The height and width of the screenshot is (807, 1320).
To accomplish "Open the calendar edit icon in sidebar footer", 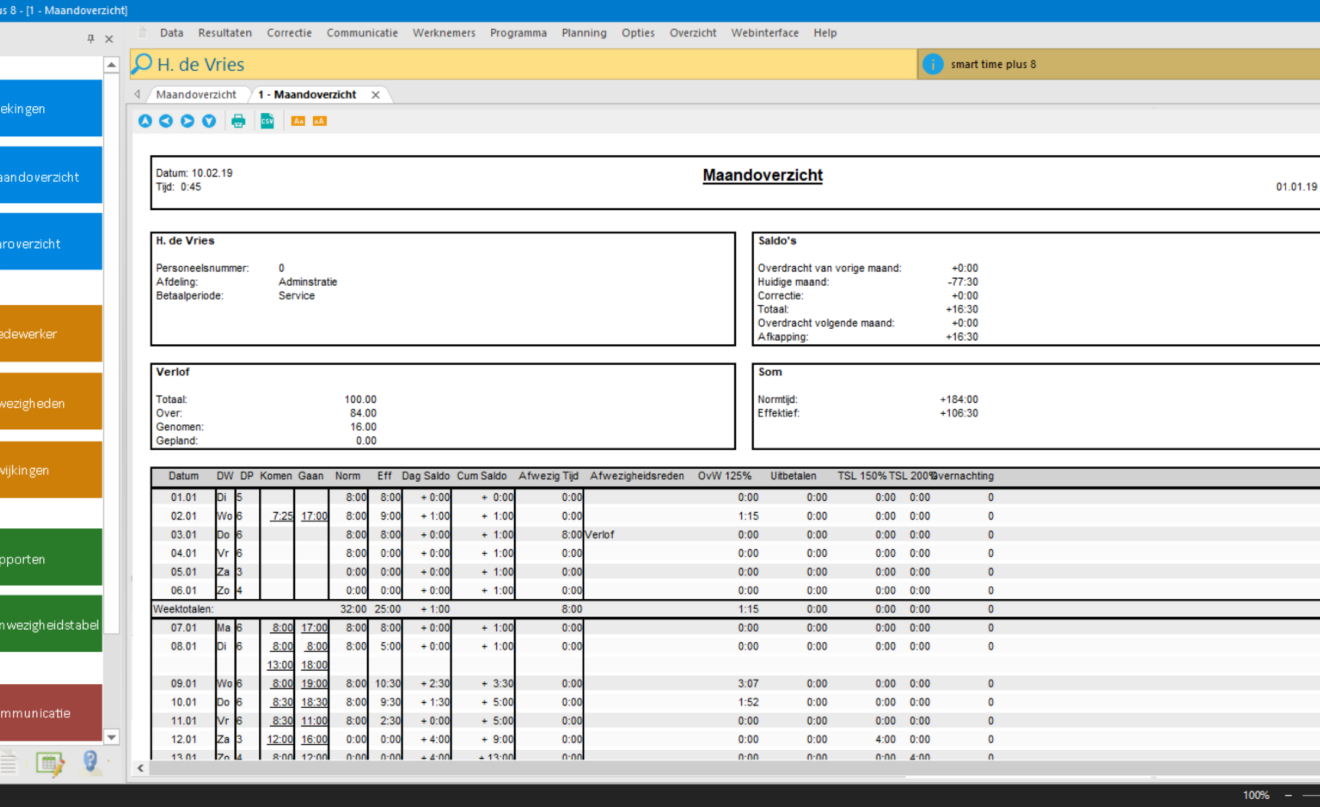I will (x=49, y=763).
